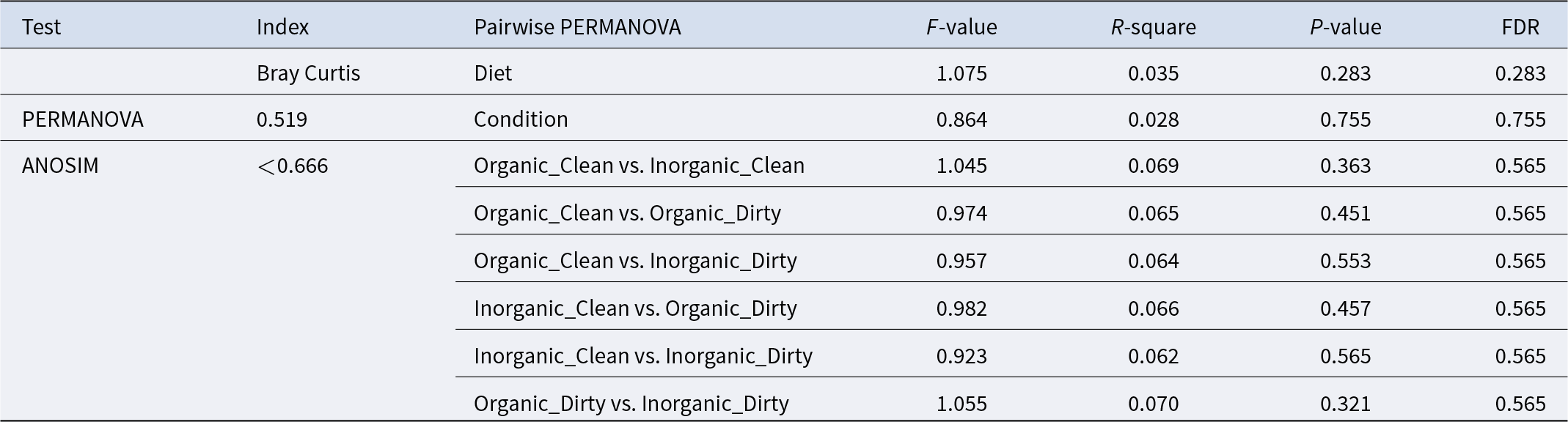This screenshot has height=422, width=1568.
Task: Click the R-square column header
Action: click(x=1153, y=27)
